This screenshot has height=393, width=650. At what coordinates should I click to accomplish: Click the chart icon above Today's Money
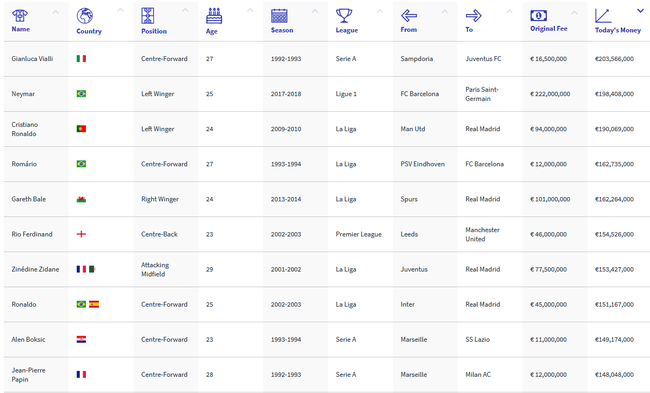(x=603, y=16)
